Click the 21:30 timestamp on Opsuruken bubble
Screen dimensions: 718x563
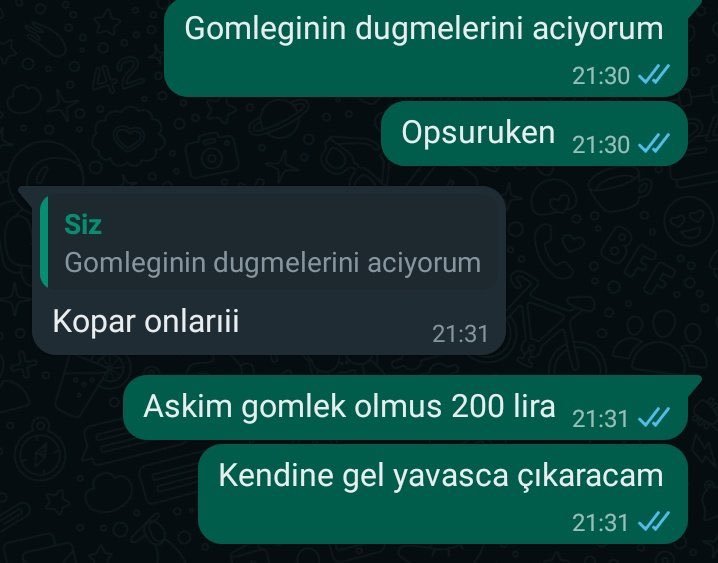pos(601,145)
